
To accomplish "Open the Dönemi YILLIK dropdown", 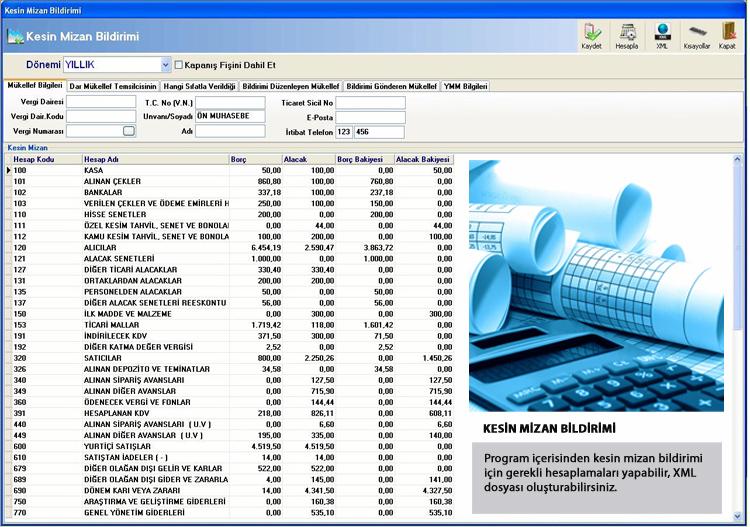I will pos(165,66).
